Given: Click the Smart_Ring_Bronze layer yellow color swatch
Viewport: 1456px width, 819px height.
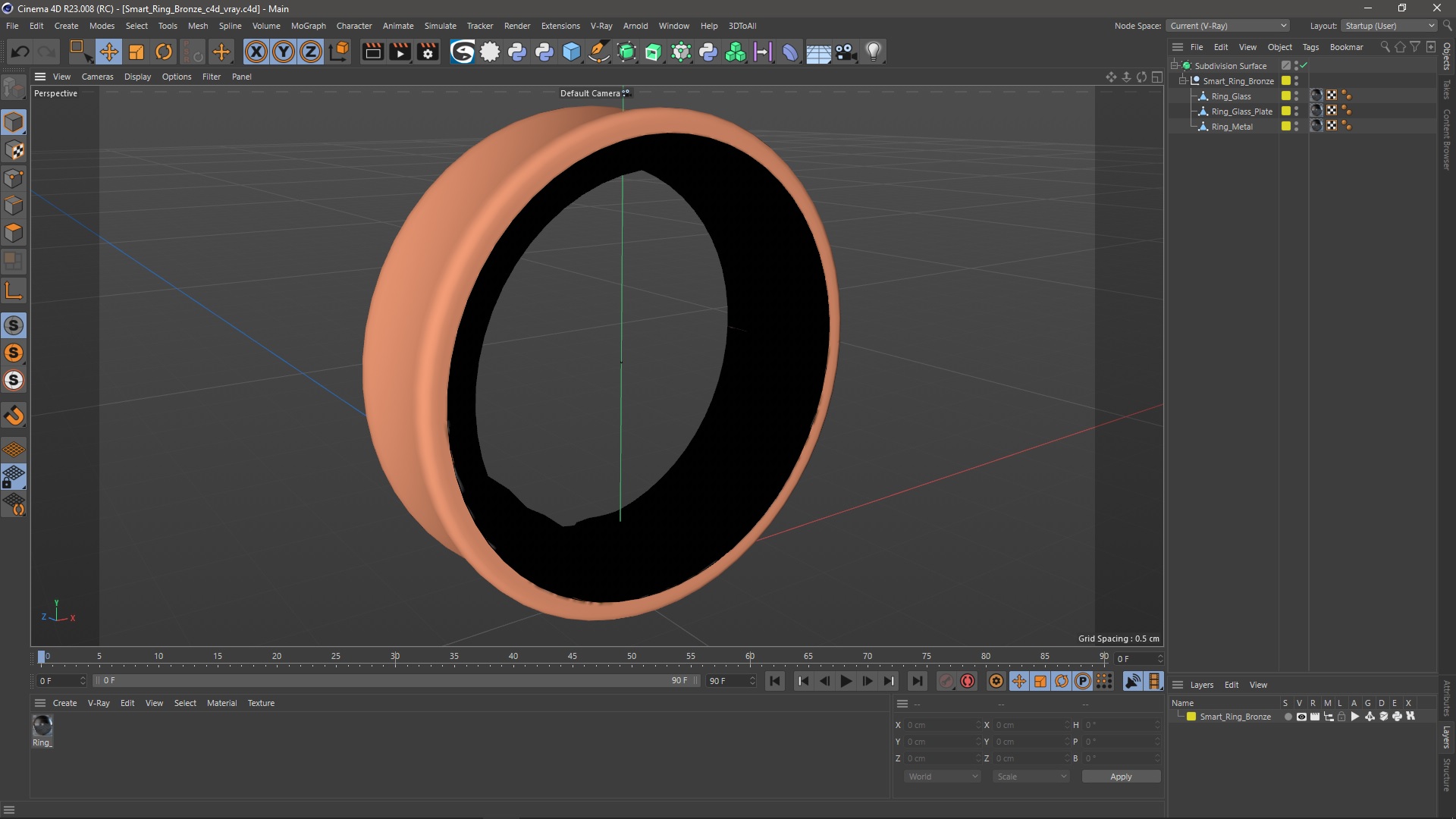Looking at the screenshot, I should 1191,717.
